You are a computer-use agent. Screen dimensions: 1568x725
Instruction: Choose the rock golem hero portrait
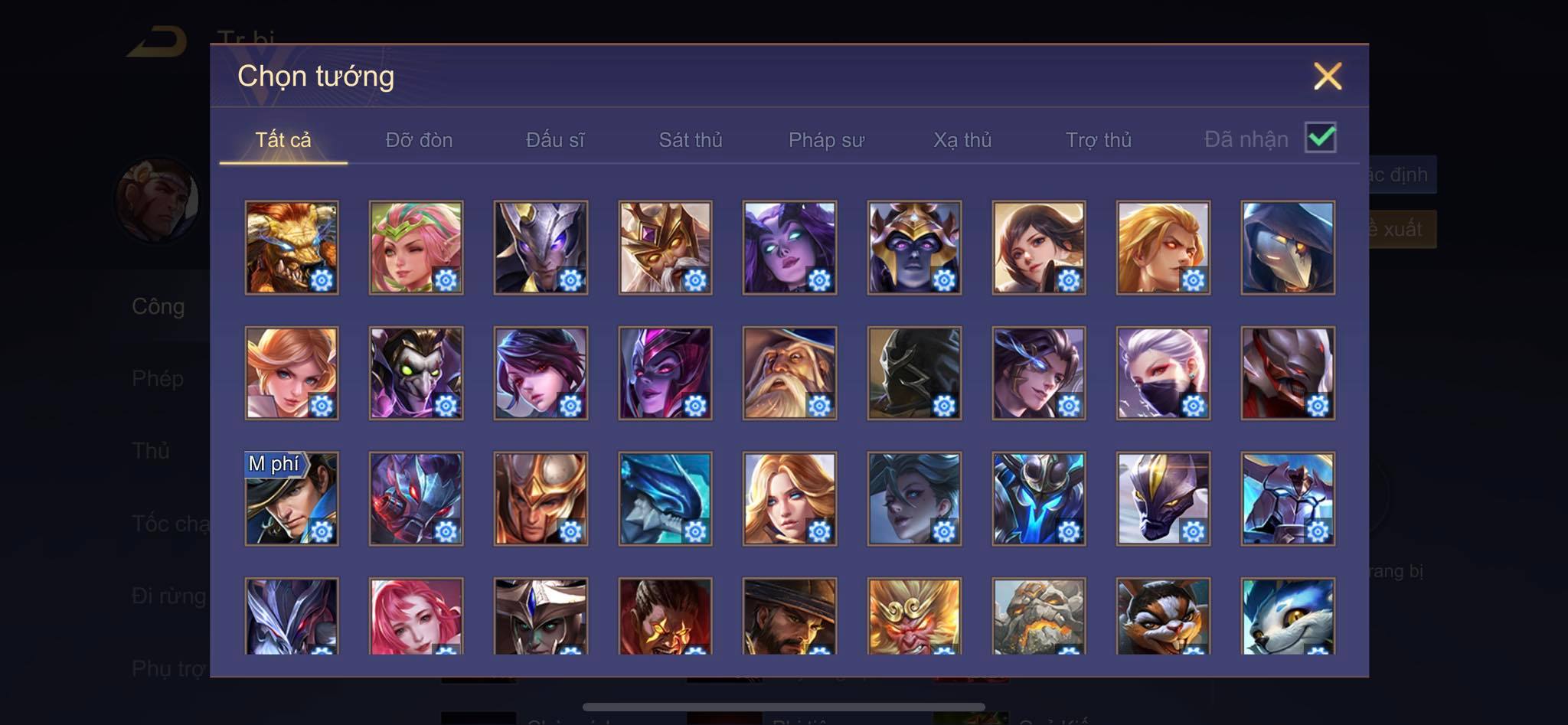pyautogui.click(x=1039, y=616)
